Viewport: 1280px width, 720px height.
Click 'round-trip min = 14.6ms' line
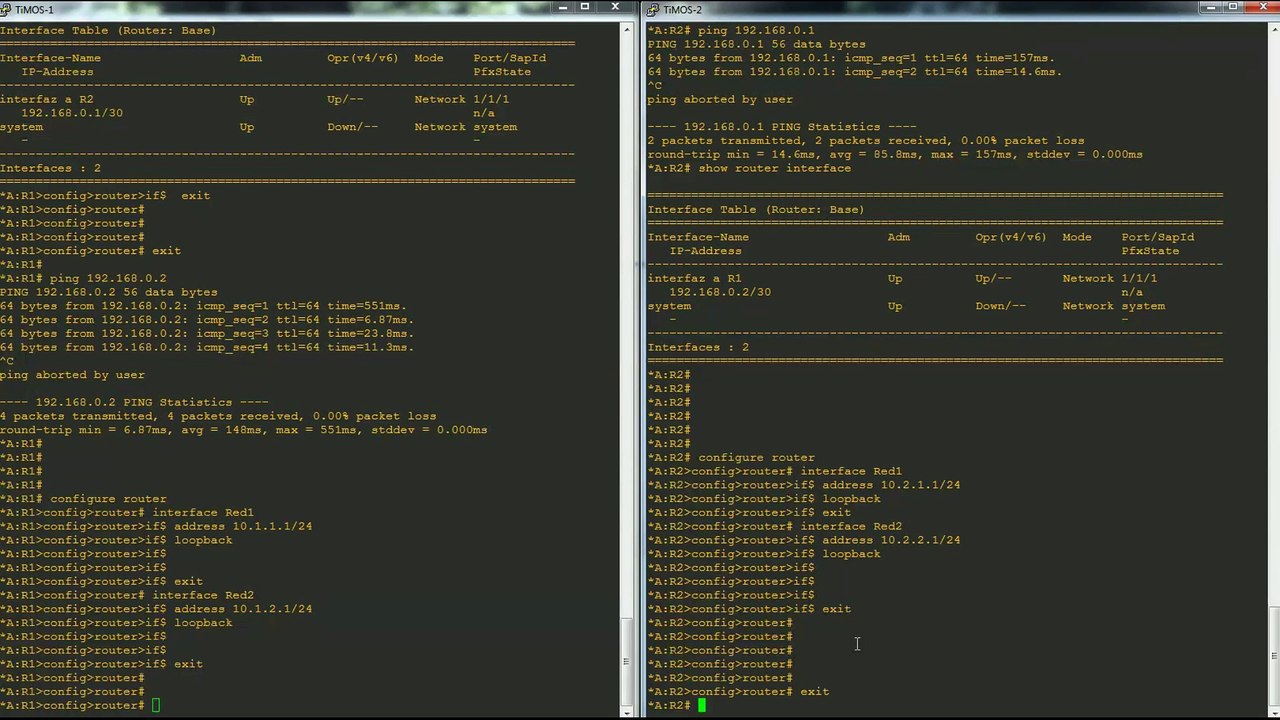895,155
